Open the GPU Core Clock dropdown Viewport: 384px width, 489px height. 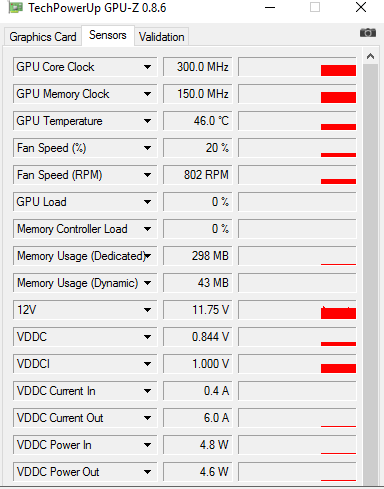click(147, 67)
